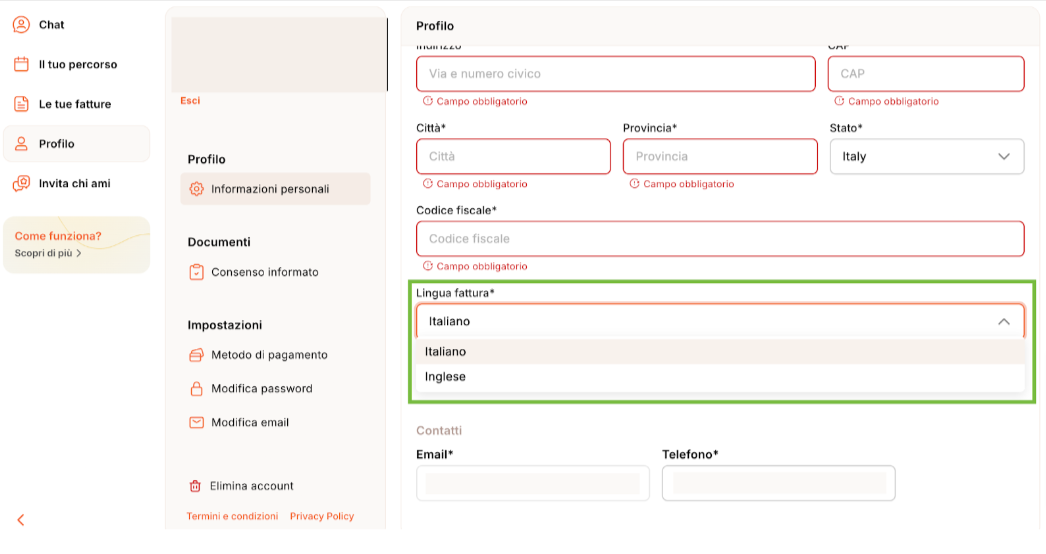Image resolution: width=1046 pixels, height=554 pixels.
Task: Click the Consenso informato clipboard icon
Action: (196, 272)
